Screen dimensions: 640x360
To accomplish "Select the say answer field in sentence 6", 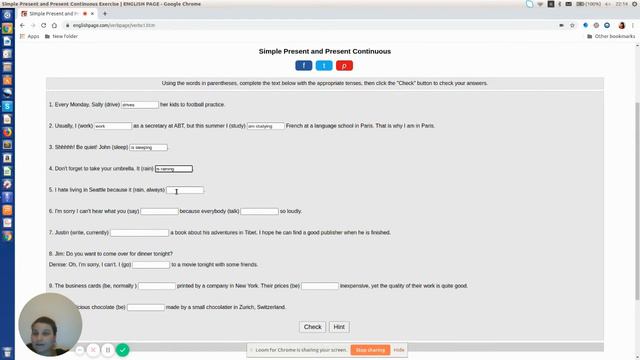I will [x=160, y=211].
